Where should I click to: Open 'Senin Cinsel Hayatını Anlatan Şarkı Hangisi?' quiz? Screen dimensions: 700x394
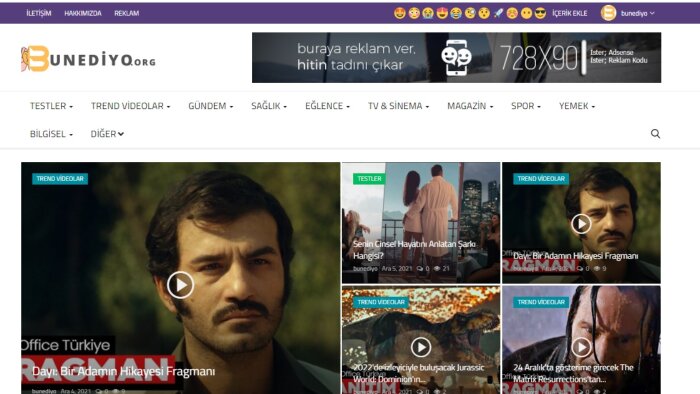[x=414, y=250]
